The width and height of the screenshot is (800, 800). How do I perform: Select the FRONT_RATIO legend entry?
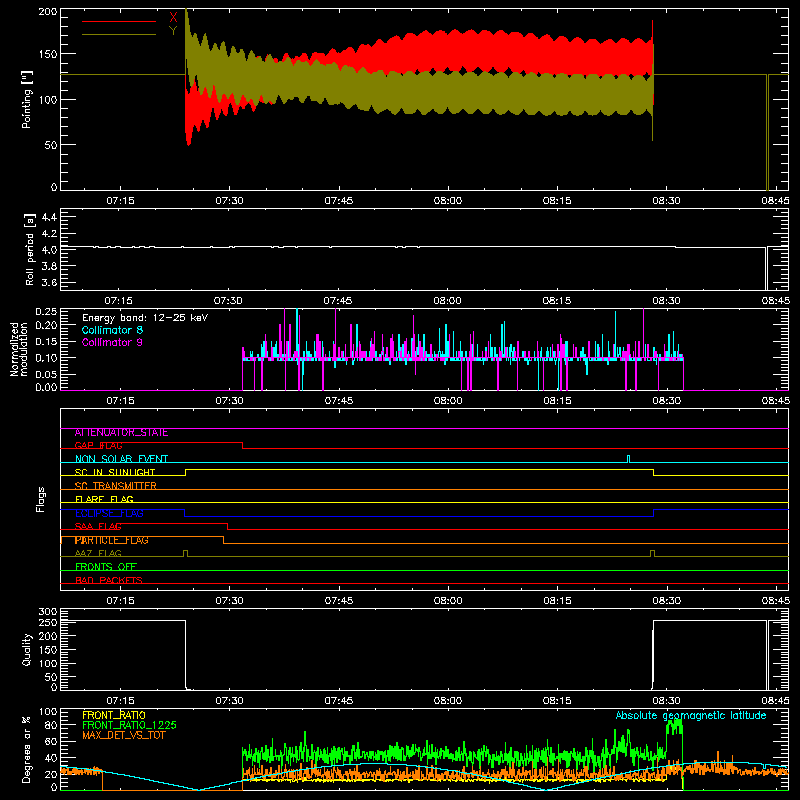click(x=114, y=715)
